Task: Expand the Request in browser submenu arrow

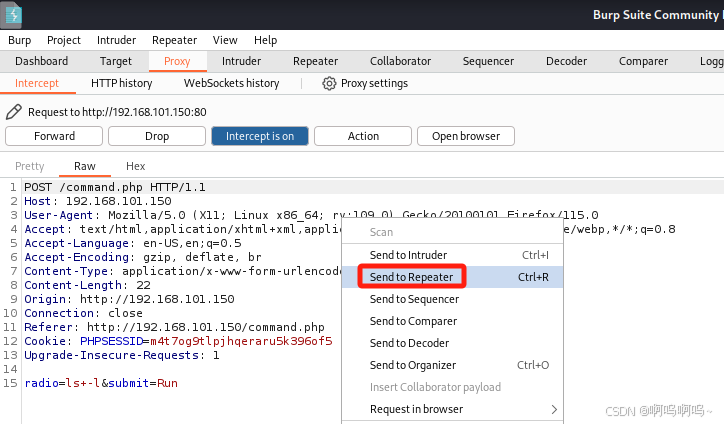Action: [554, 409]
